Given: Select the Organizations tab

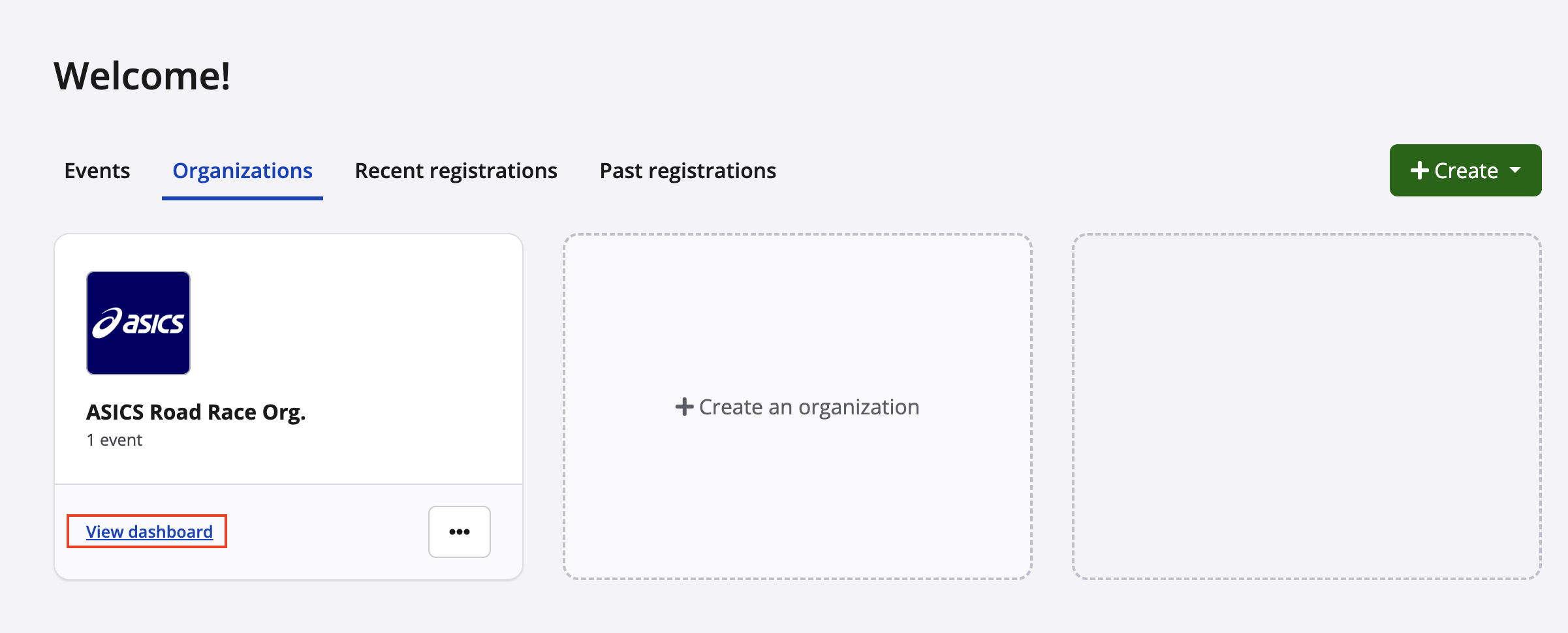Looking at the screenshot, I should click(242, 171).
